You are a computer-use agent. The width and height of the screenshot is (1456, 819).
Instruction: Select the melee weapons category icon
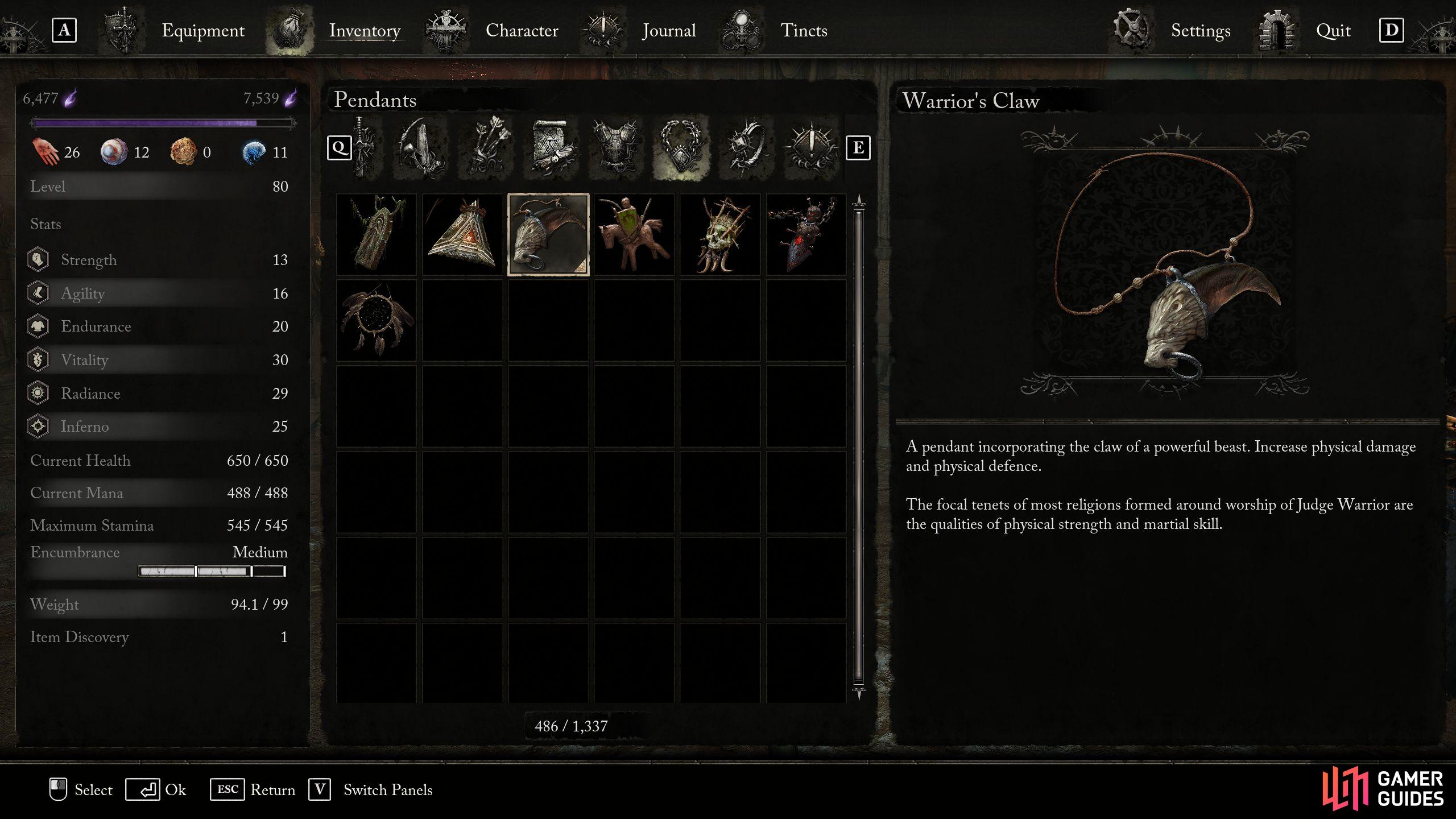[x=364, y=148]
